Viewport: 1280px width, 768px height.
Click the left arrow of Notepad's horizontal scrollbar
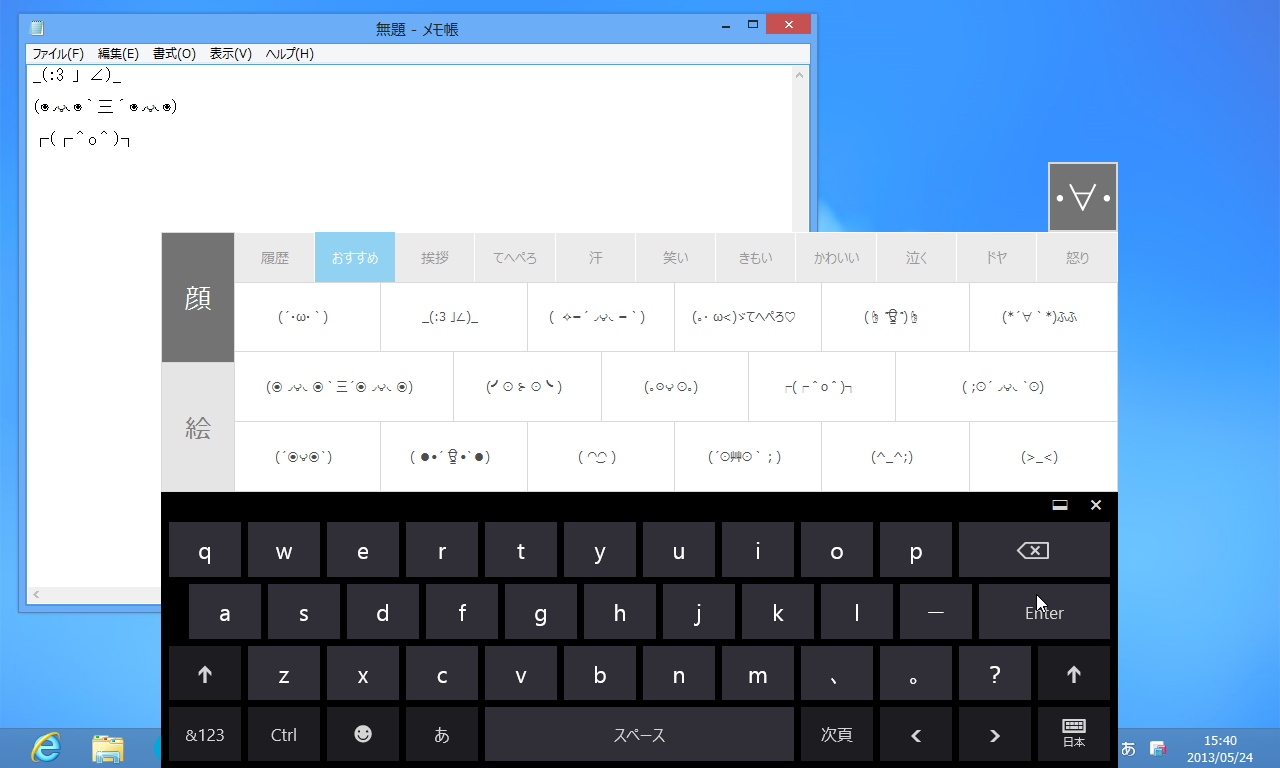(x=35, y=594)
